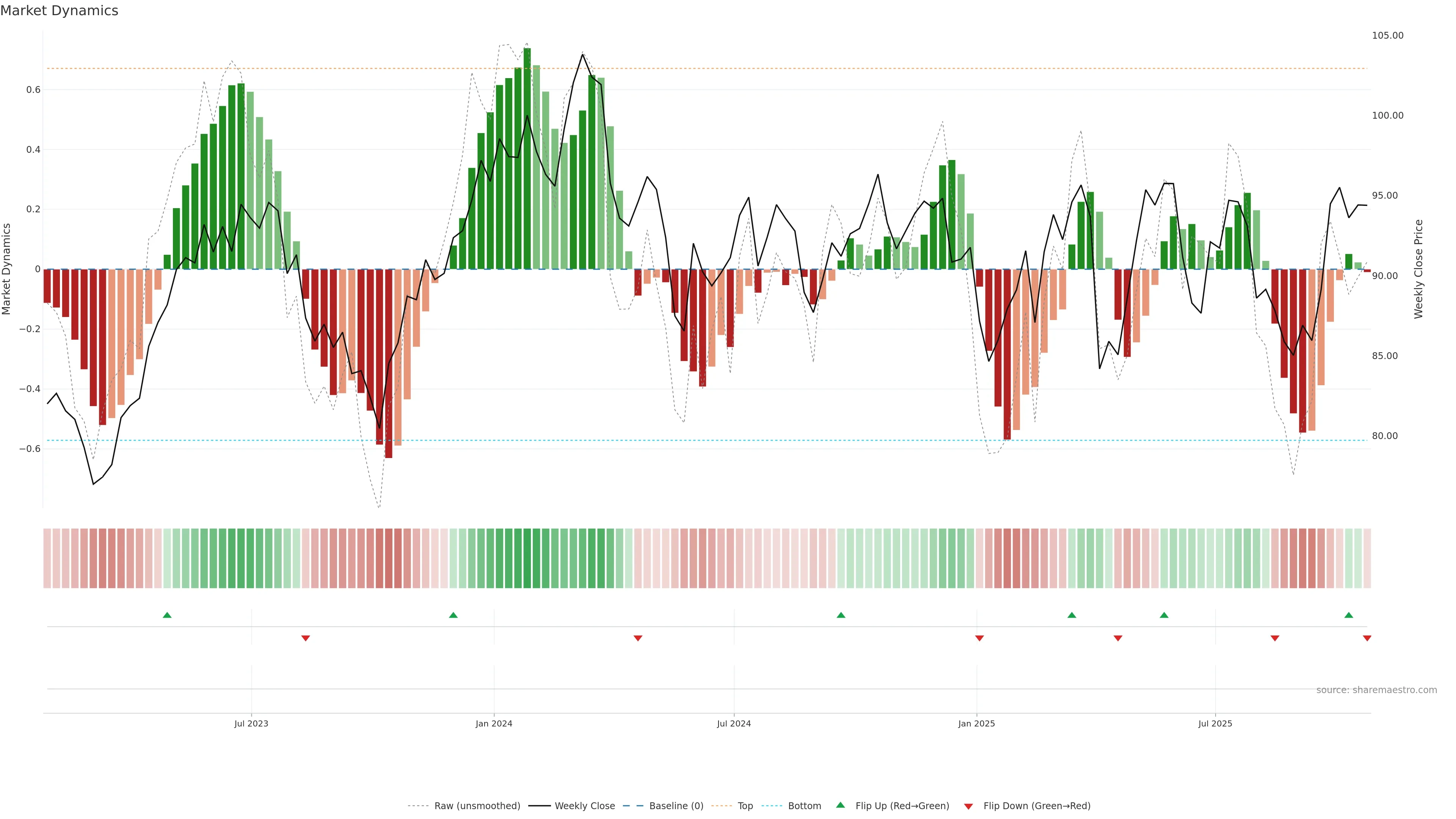Click the last red flip-down marker
The width and height of the screenshot is (1456, 819).
pos(1367,638)
